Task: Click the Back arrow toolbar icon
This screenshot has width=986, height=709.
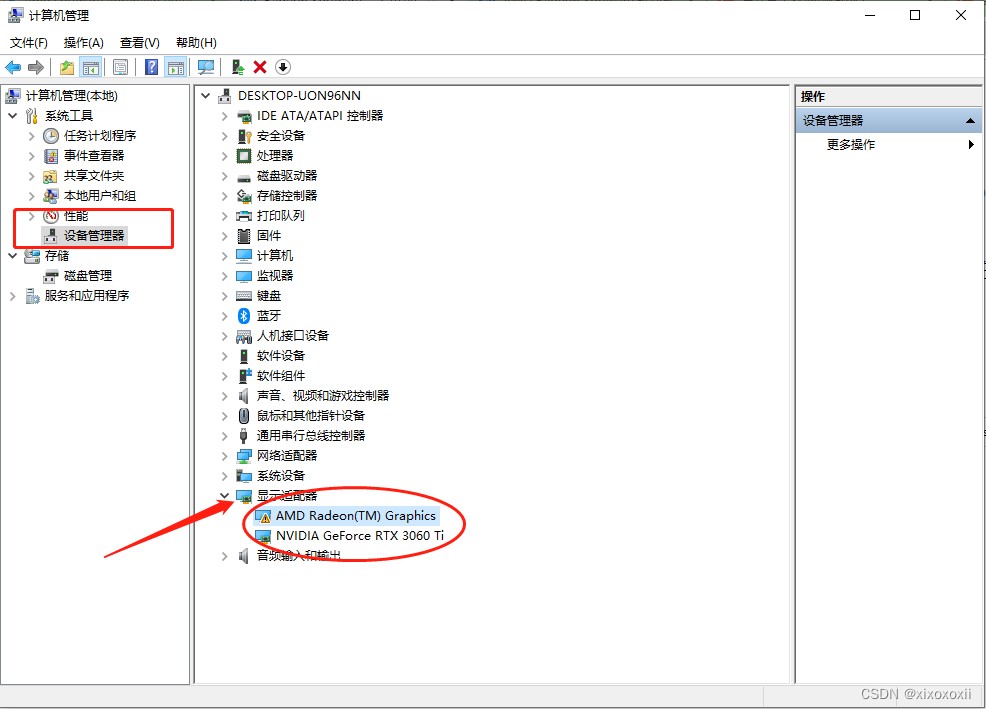Action: (13, 67)
